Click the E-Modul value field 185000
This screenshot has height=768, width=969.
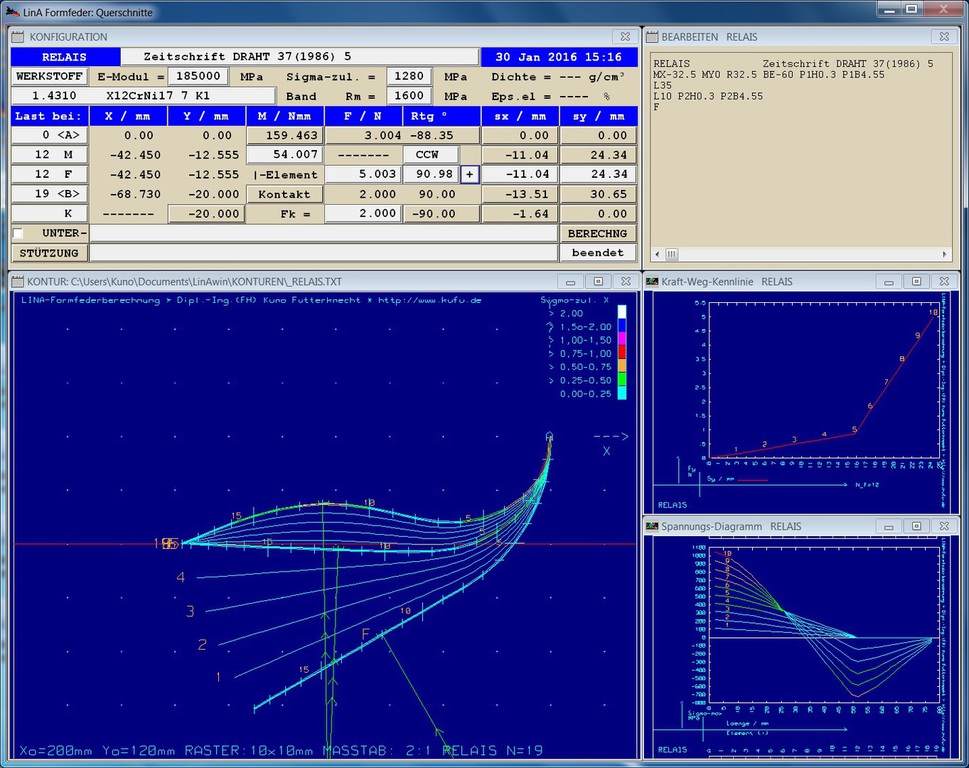pos(199,77)
